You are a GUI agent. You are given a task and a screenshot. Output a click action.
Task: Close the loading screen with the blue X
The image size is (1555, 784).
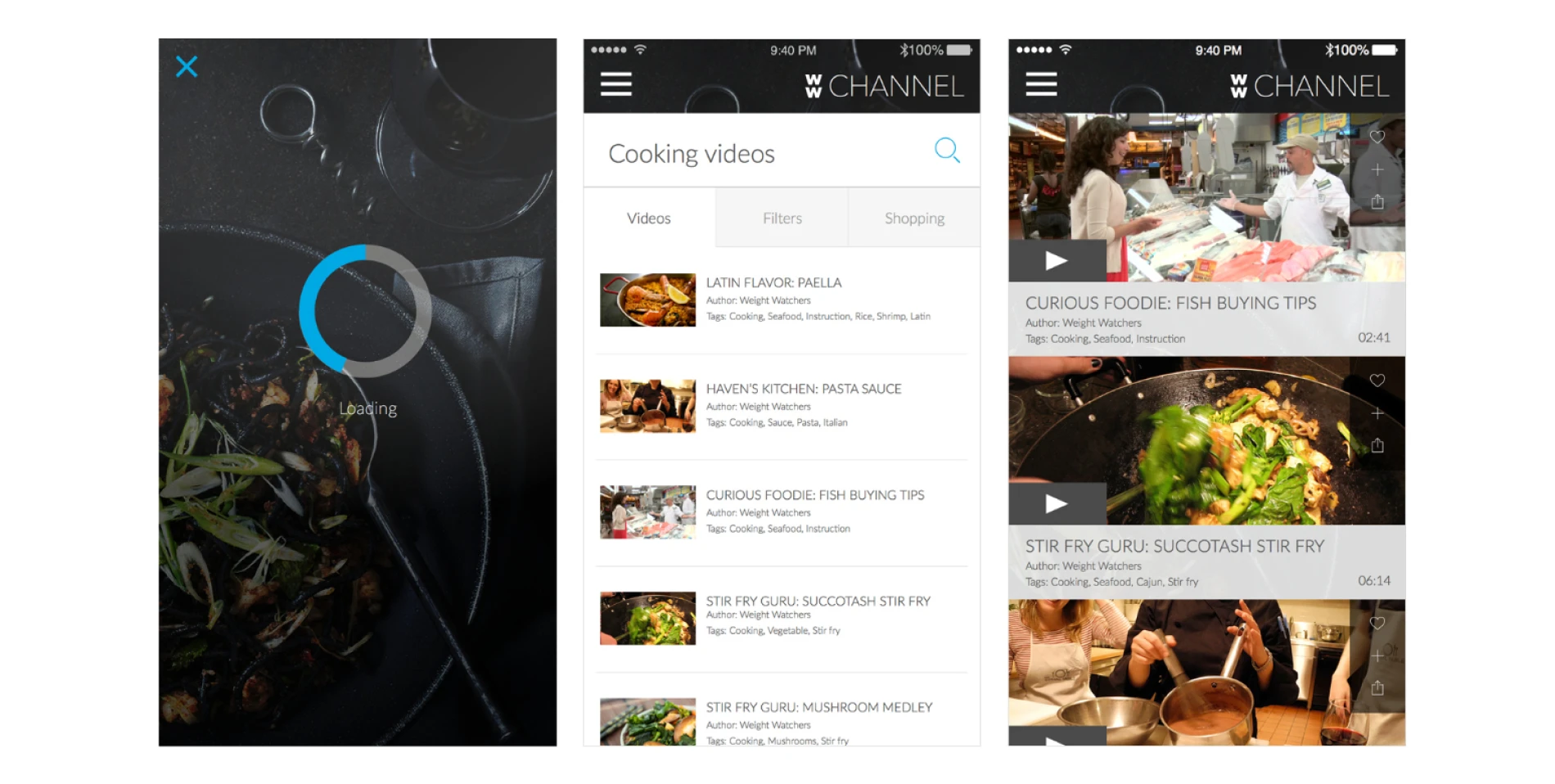coord(187,66)
